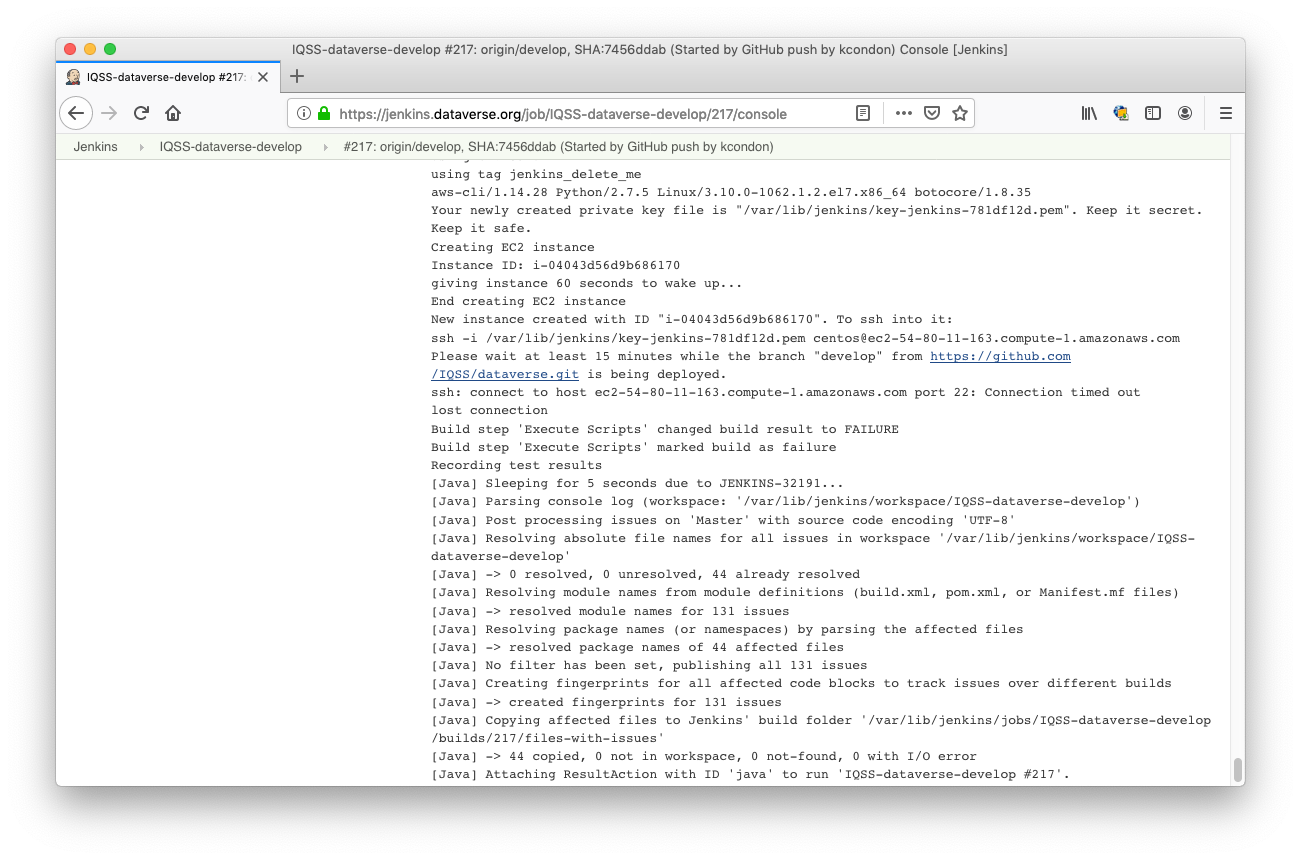Open a new browser tab
1301x860 pixels.
(x=296, y=75)
